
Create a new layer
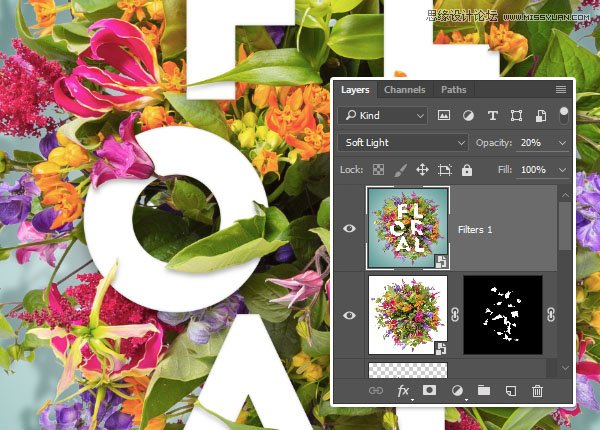pos(511,391)
